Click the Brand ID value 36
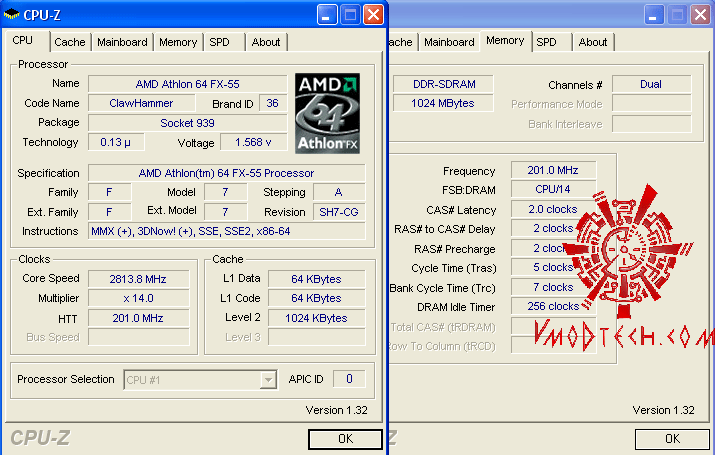This screenshot has width=715, height=455. point(272,103)
